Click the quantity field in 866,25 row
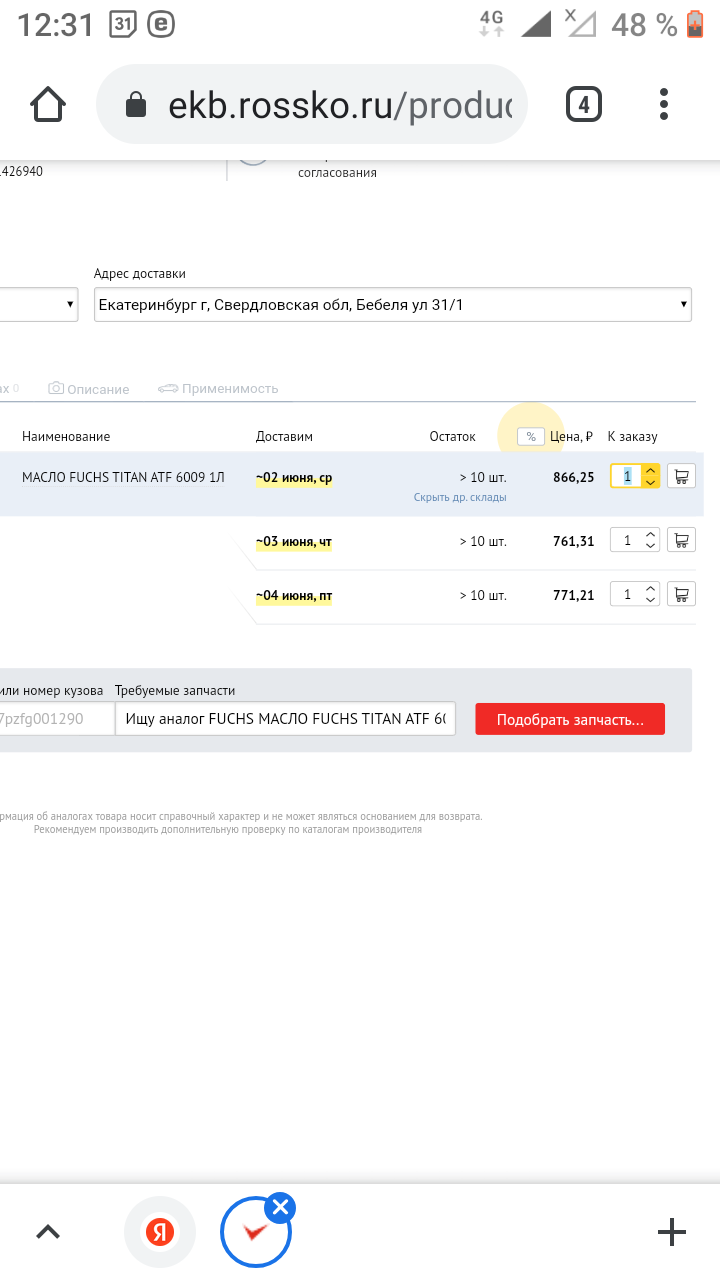720x1280 pixels. 627,476
